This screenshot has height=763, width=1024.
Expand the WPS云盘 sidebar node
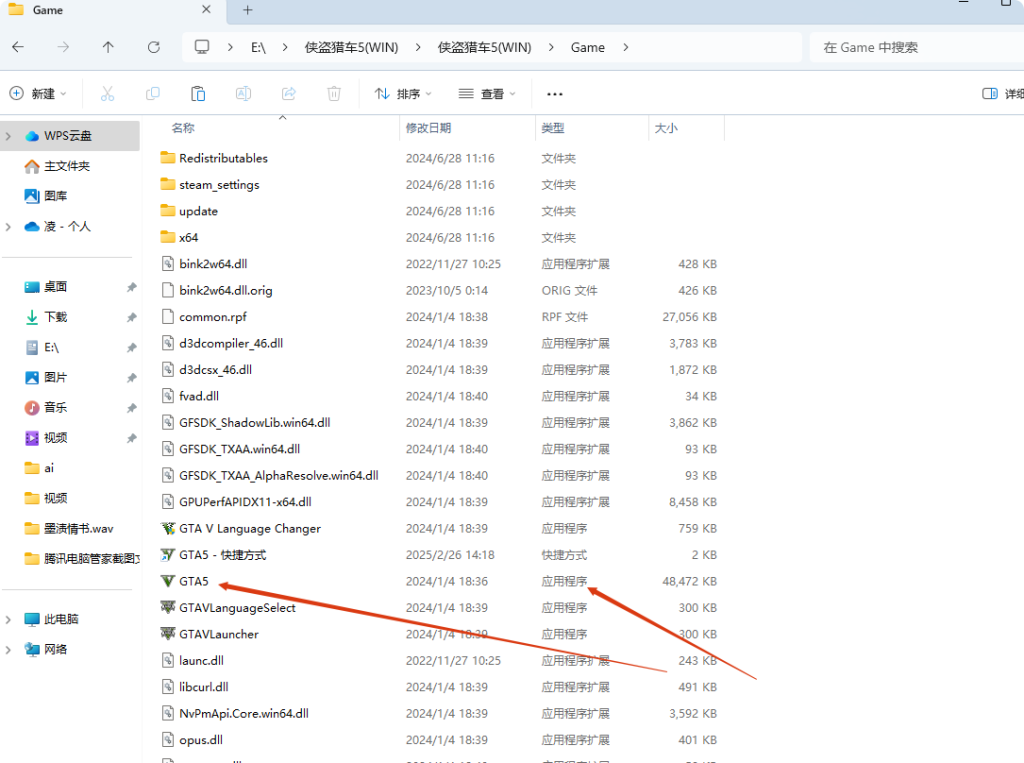[9, 136]
